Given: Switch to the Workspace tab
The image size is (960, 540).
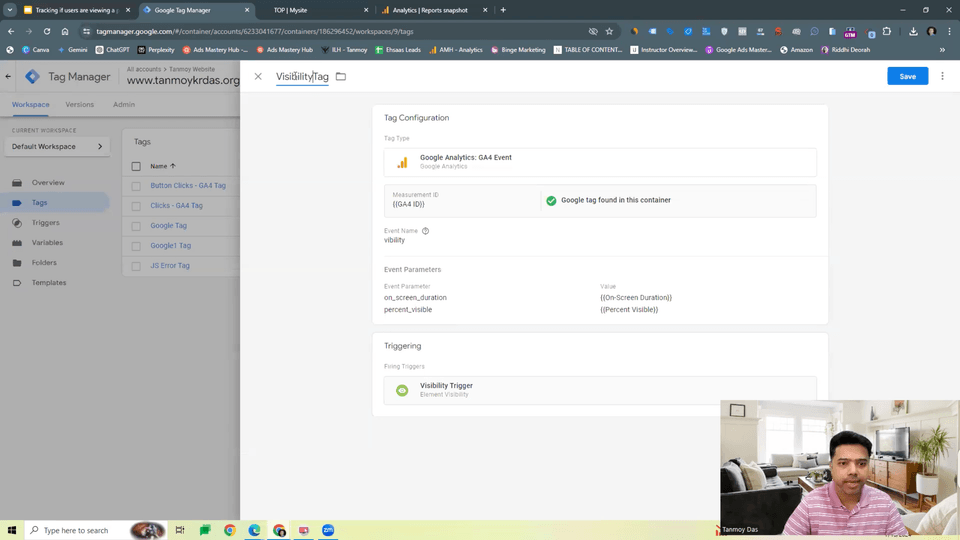Looking at the screenshot, I should (31, 105).
